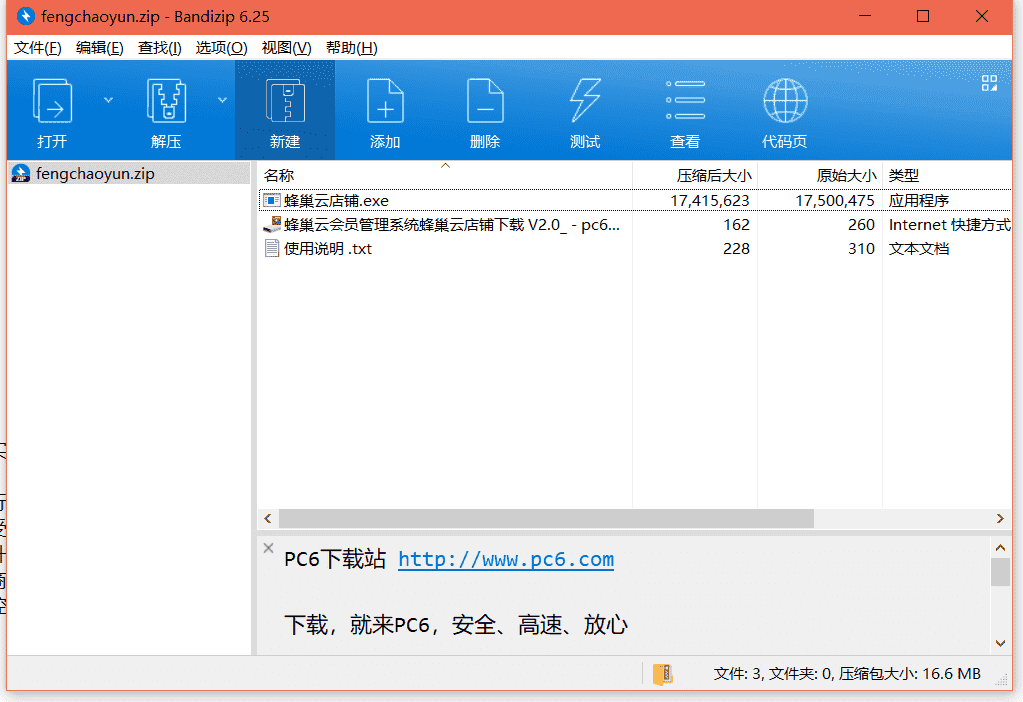This screenshot has height=702, width=1023.
Task: Click the archive icon in the status bar
Action: pos(662,674)
